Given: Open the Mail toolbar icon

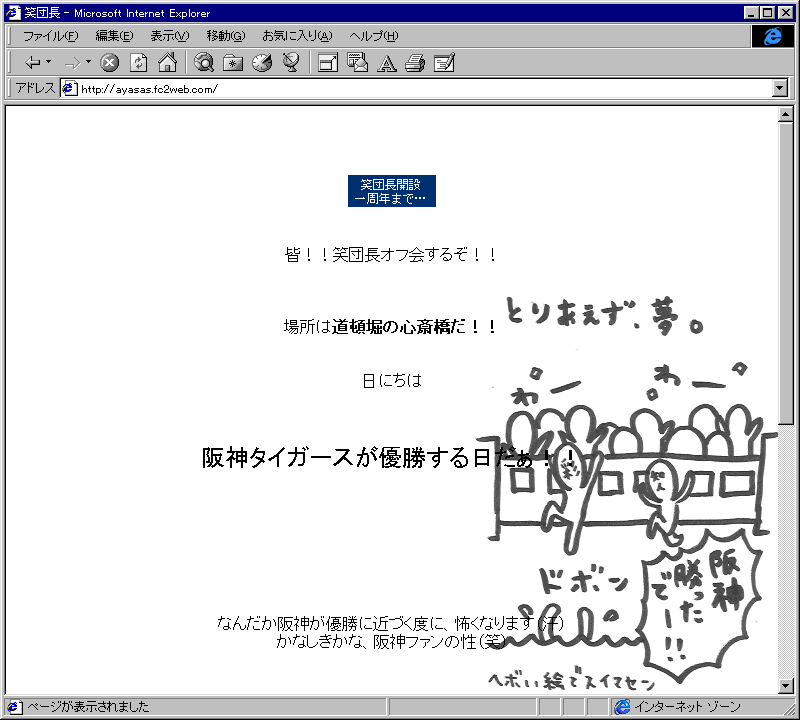Looking at the screenshot, I should [357, 63].
